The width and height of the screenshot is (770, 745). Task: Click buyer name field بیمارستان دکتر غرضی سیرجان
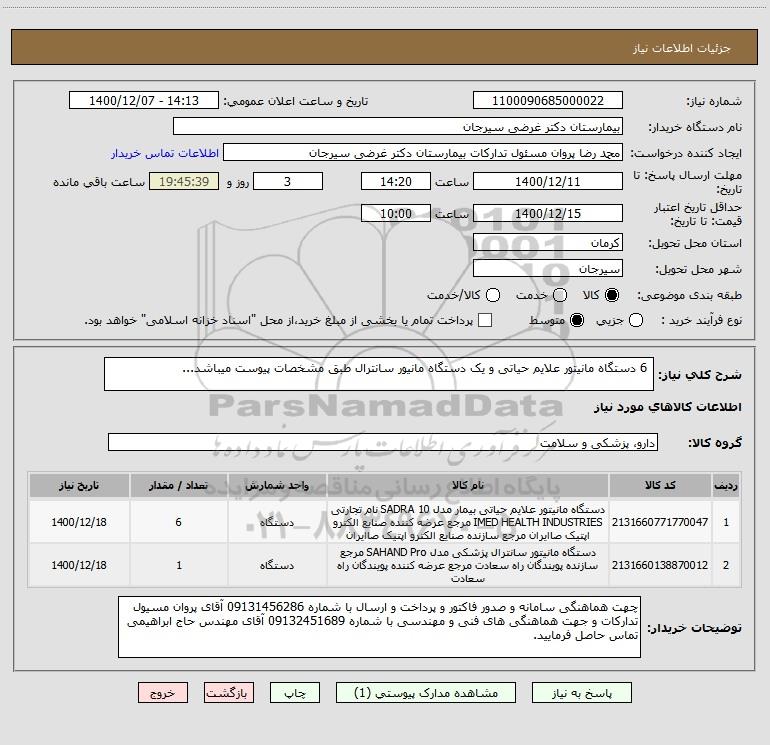(398, 127)
